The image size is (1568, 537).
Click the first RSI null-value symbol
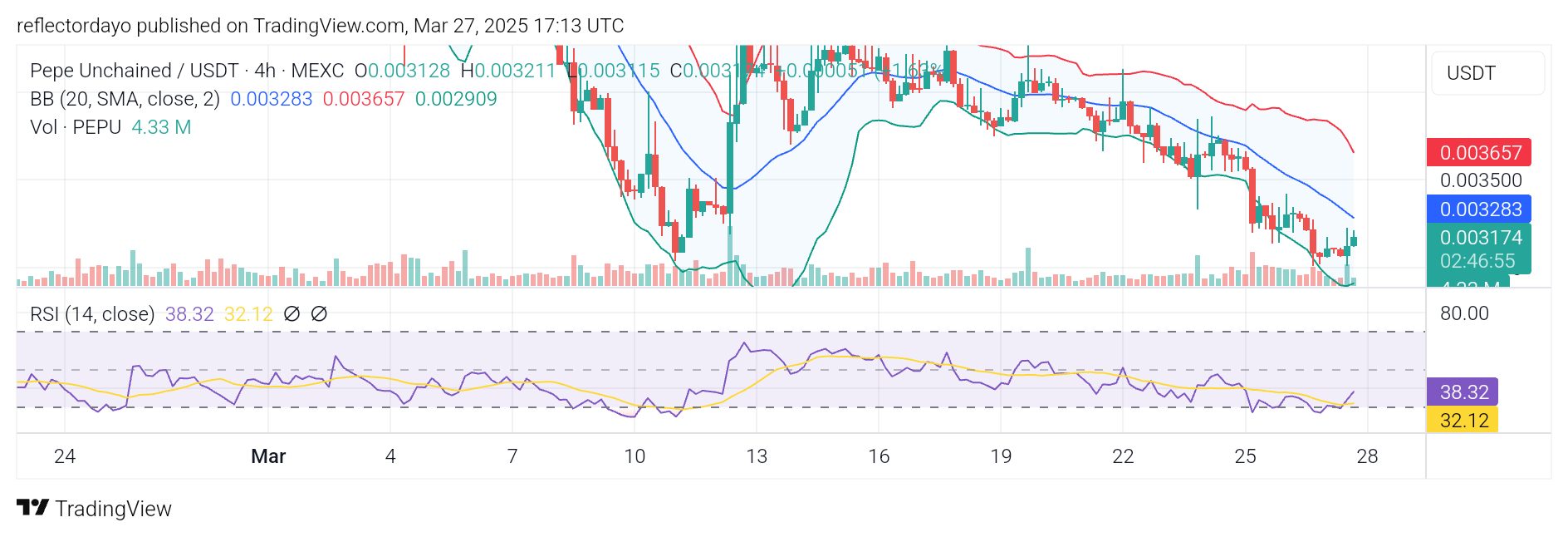coord(292,313)
